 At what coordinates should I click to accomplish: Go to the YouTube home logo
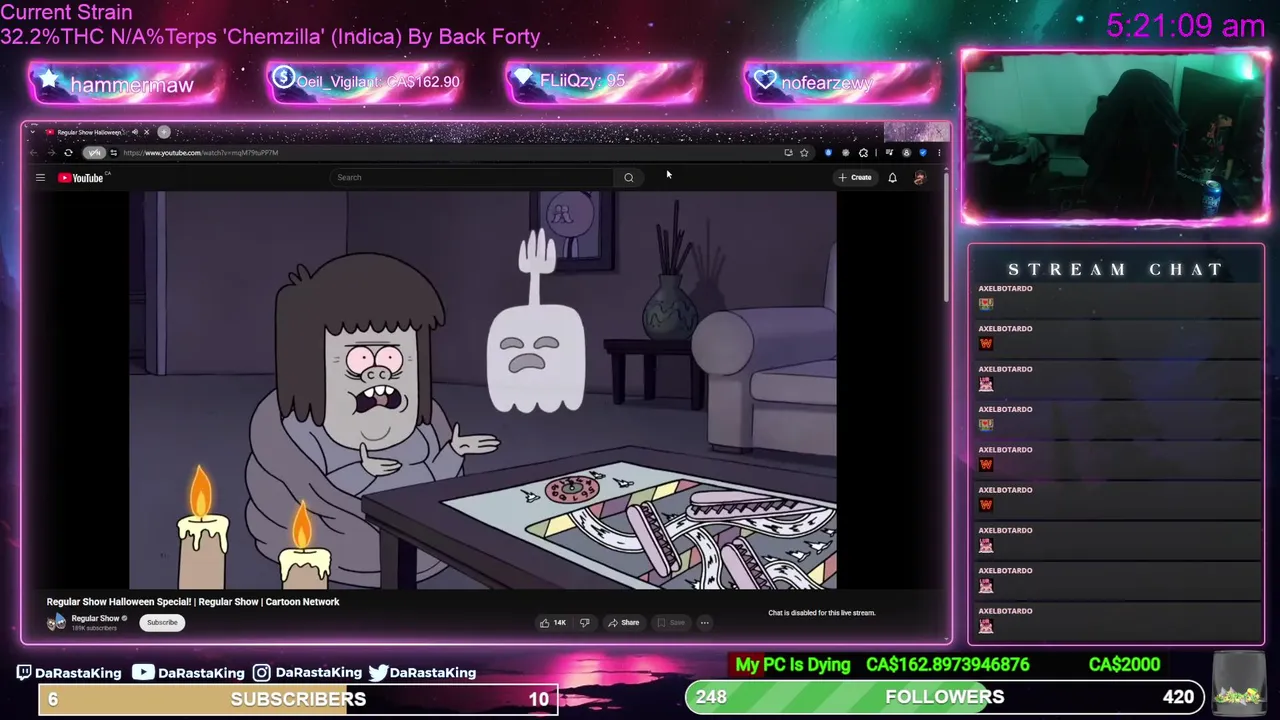pyautogui.click(x=82, y=178)
